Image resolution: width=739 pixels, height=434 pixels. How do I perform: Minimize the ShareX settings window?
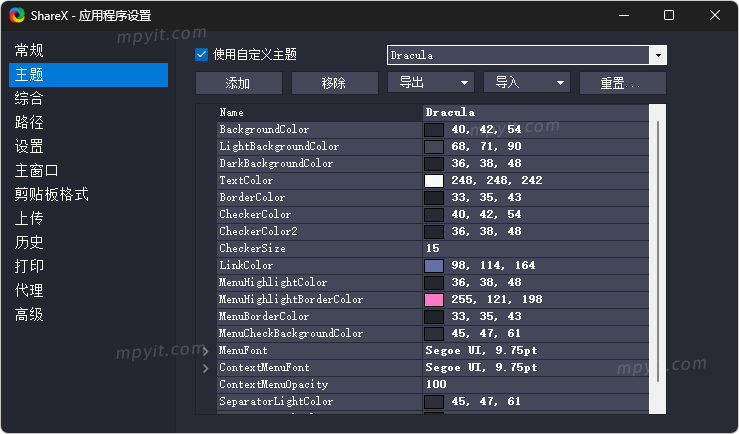pos(624,16)
